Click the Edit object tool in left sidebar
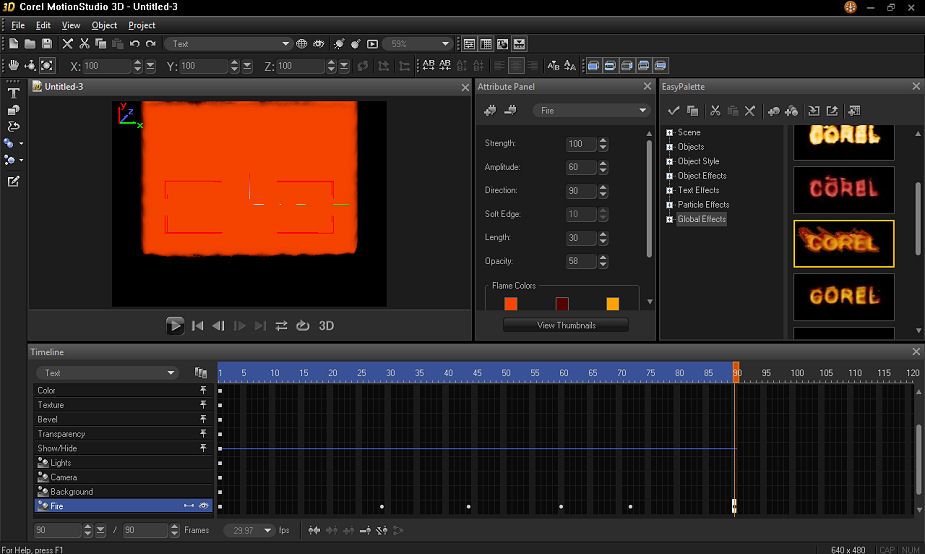Viewport: 925px width, 554px height. tap(13, 181)
